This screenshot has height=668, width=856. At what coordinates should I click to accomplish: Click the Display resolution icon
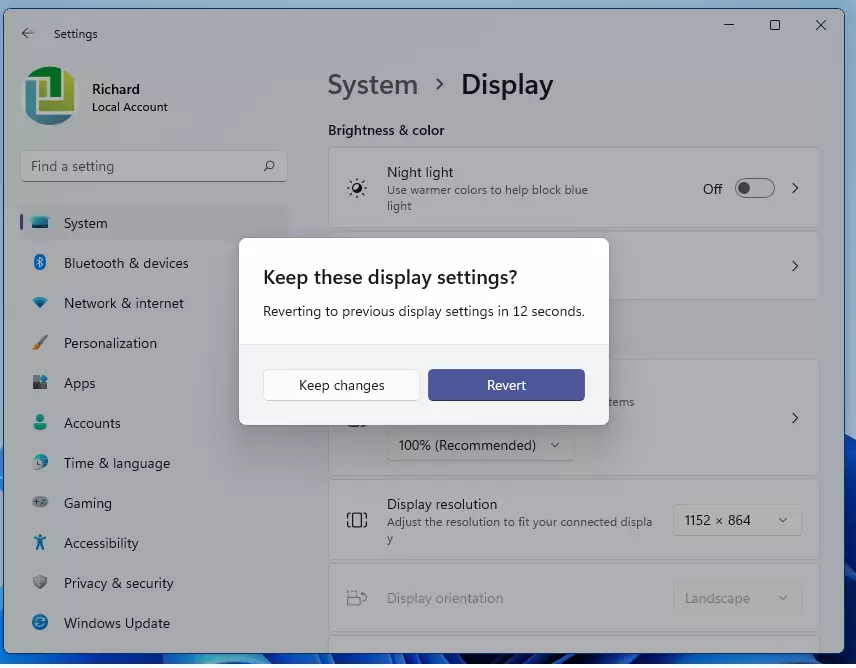[357, 520]
